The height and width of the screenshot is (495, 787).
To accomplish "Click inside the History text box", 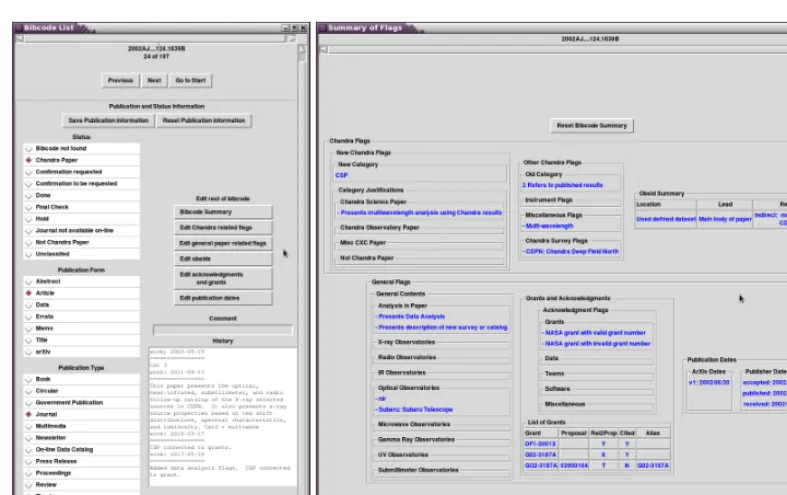I will pos(223,417).
